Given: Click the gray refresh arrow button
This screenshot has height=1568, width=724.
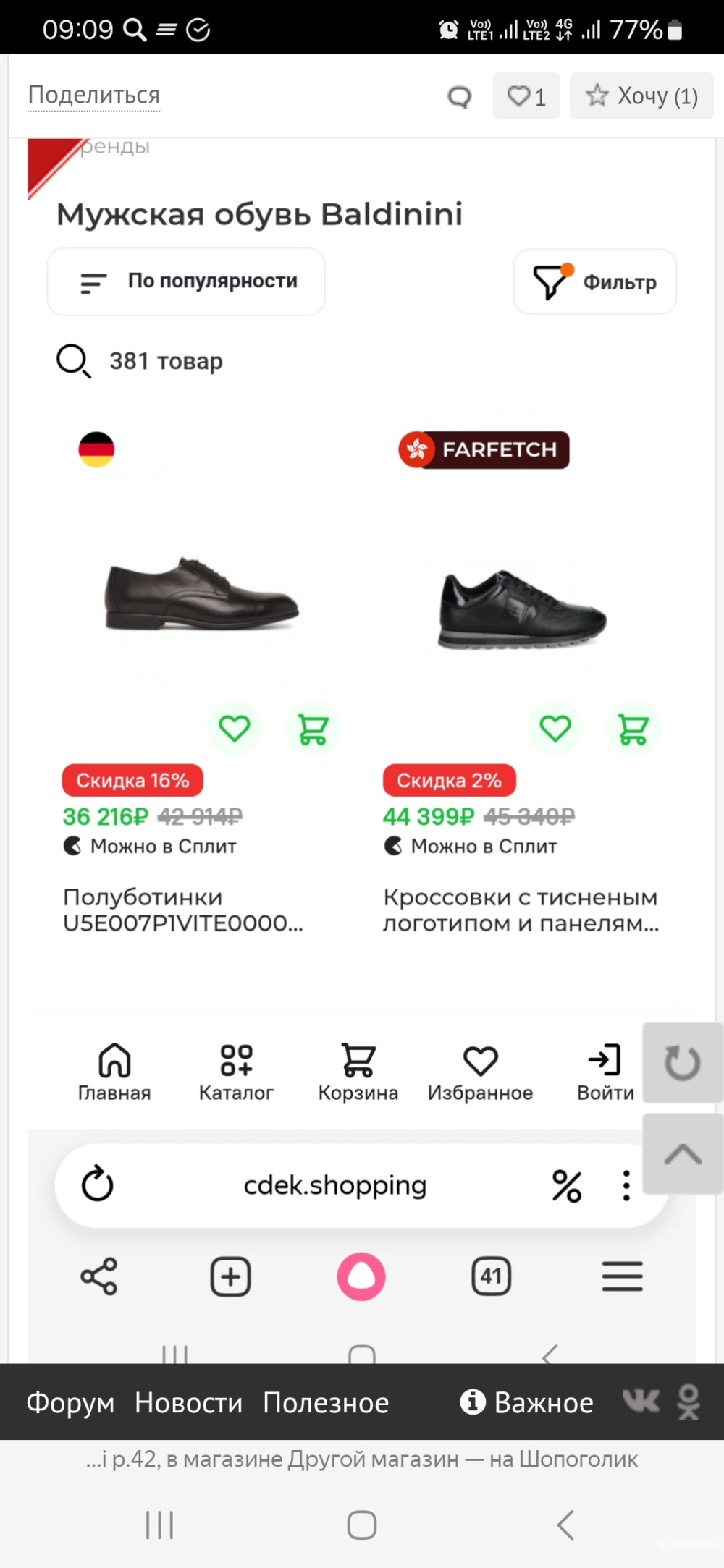Looking at the screenshot, I should pyautogui.click(x=682, y=1062).
